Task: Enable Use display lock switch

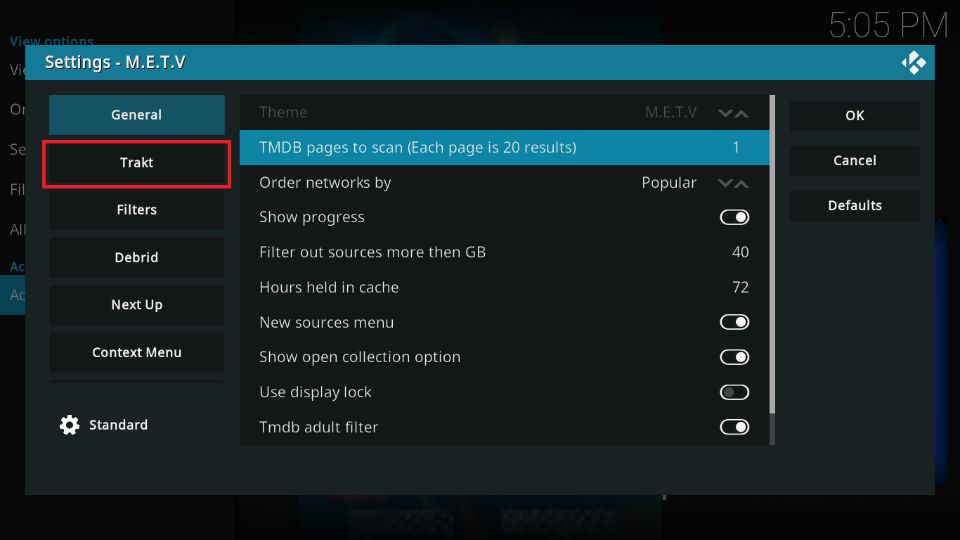Action: click(x=734, y=392)
